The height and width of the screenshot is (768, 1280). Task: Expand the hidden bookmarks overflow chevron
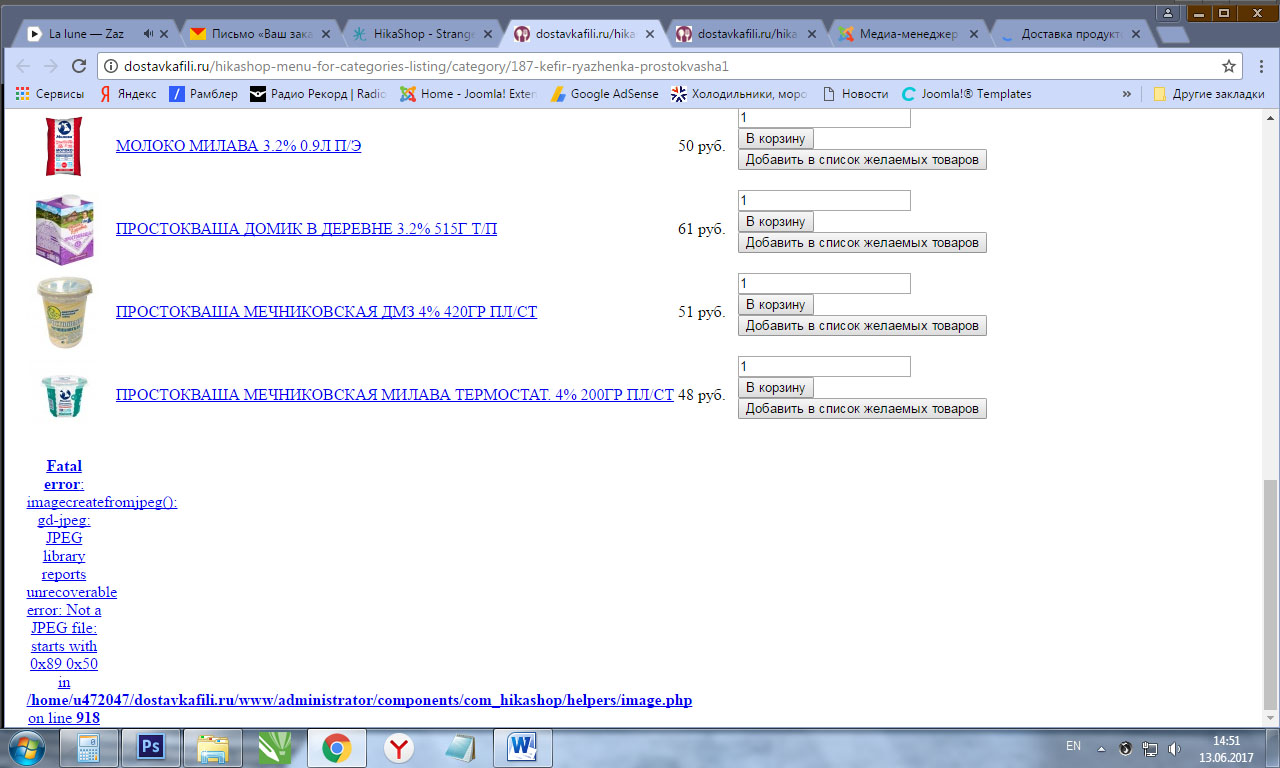click(x=1127, y=94)
